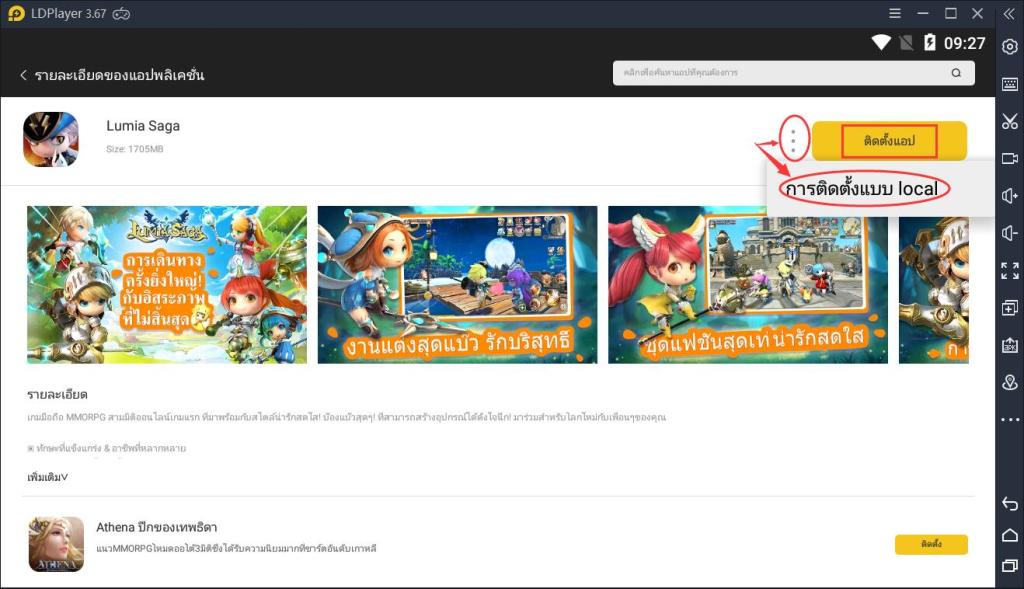The width and height of the screenshot is (1024, 589).
Task: Minimize the LDPlayer window
Action: [923, 13]
